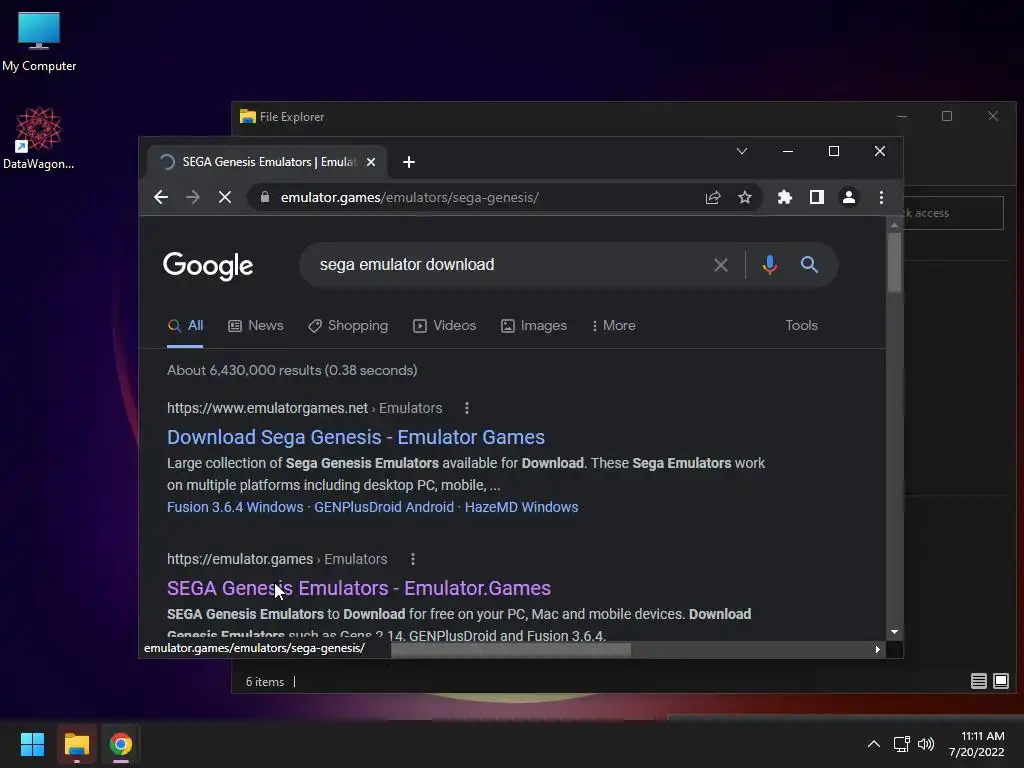Open the GENPlusDroid Android sublink

pos(384,507)
